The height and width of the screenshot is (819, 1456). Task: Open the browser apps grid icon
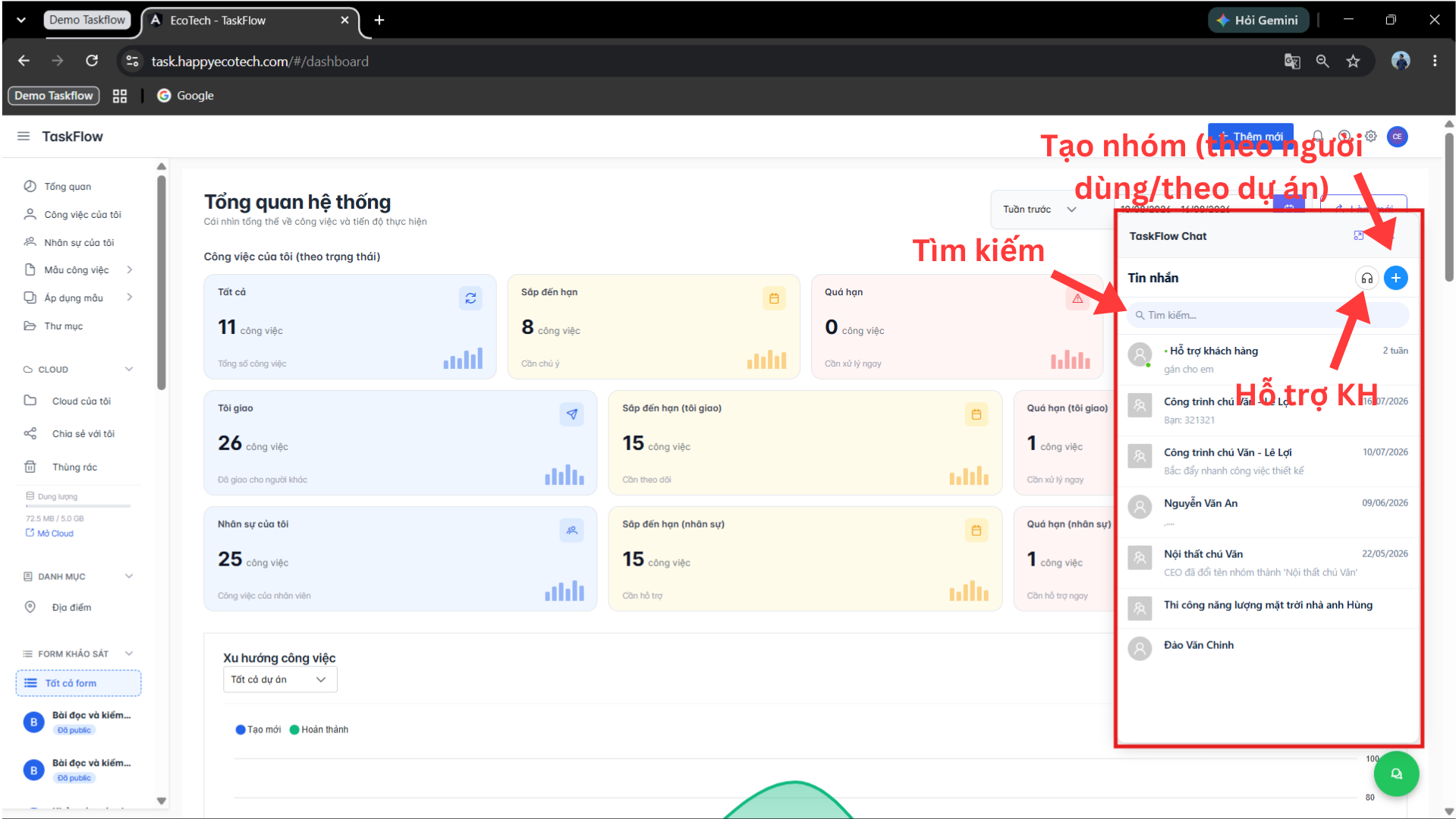click(x=120, y=96)
